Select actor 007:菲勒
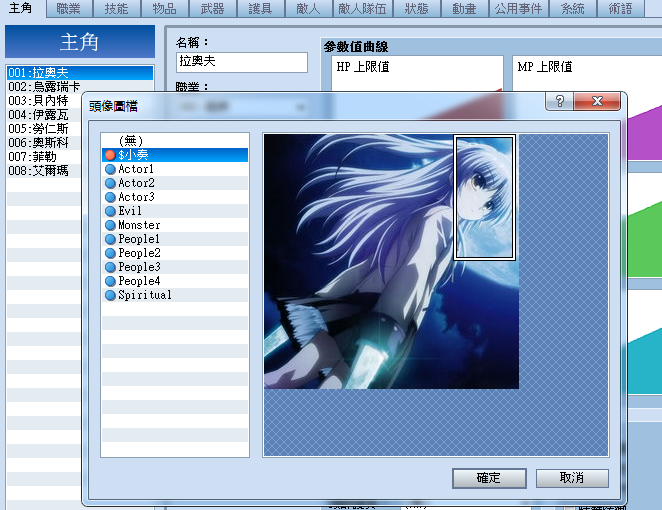This screenshot has height=510, width=662. pos(44,157)
